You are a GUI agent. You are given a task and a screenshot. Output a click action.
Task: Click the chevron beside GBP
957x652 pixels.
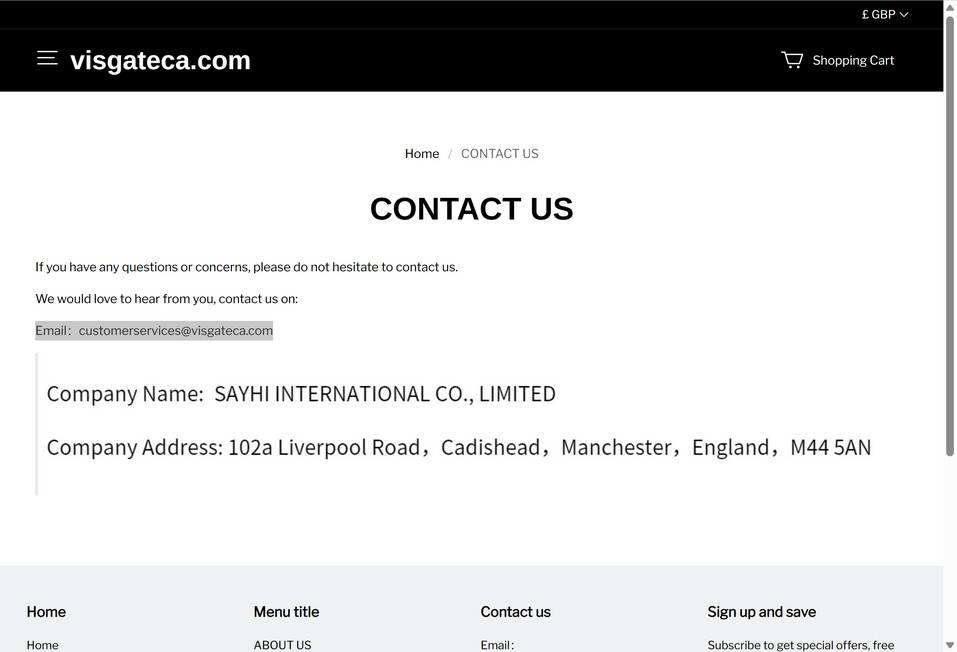[x=904, y=15]
